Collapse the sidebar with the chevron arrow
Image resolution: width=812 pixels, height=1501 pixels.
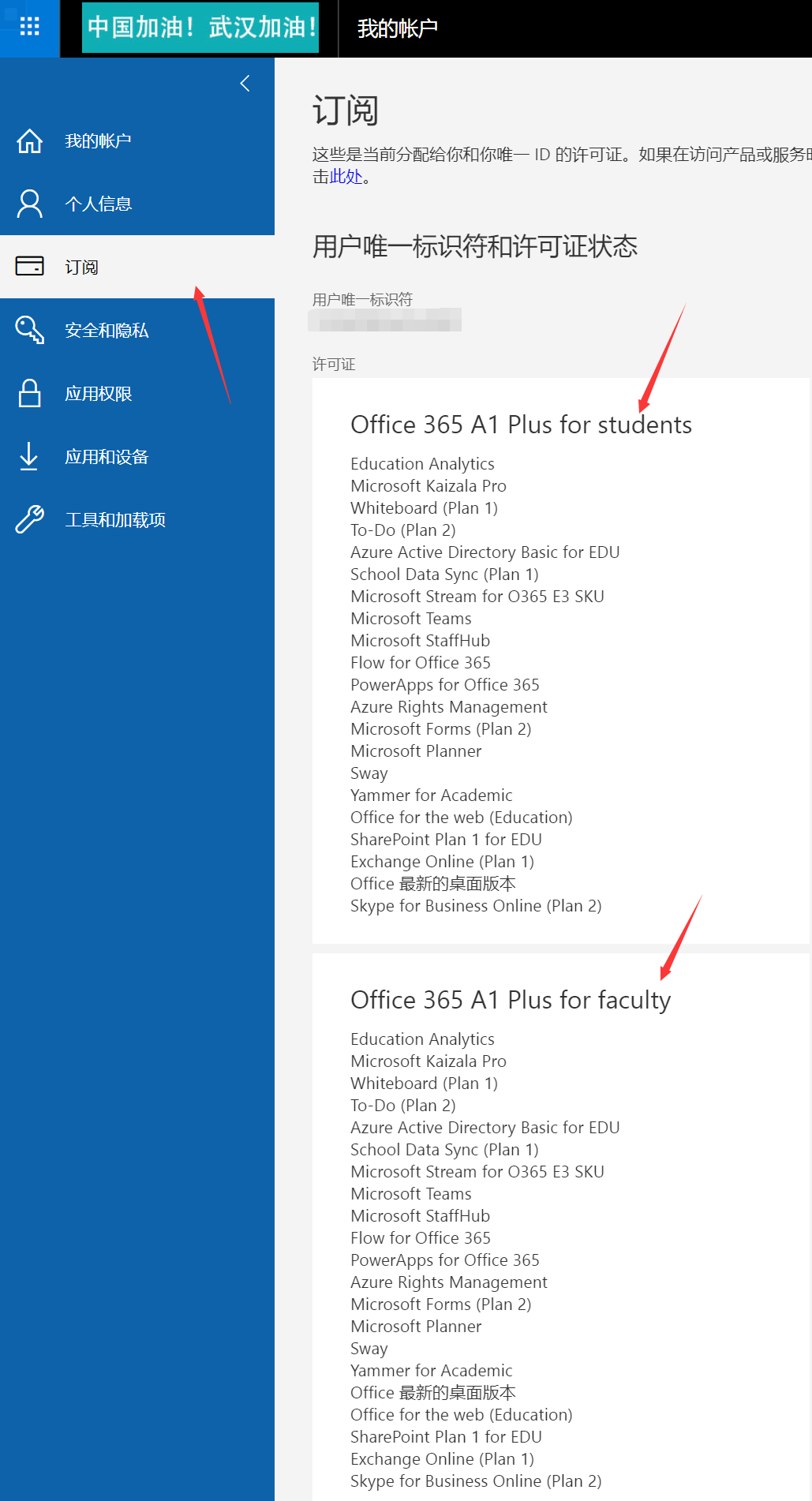tap(245, 84)
